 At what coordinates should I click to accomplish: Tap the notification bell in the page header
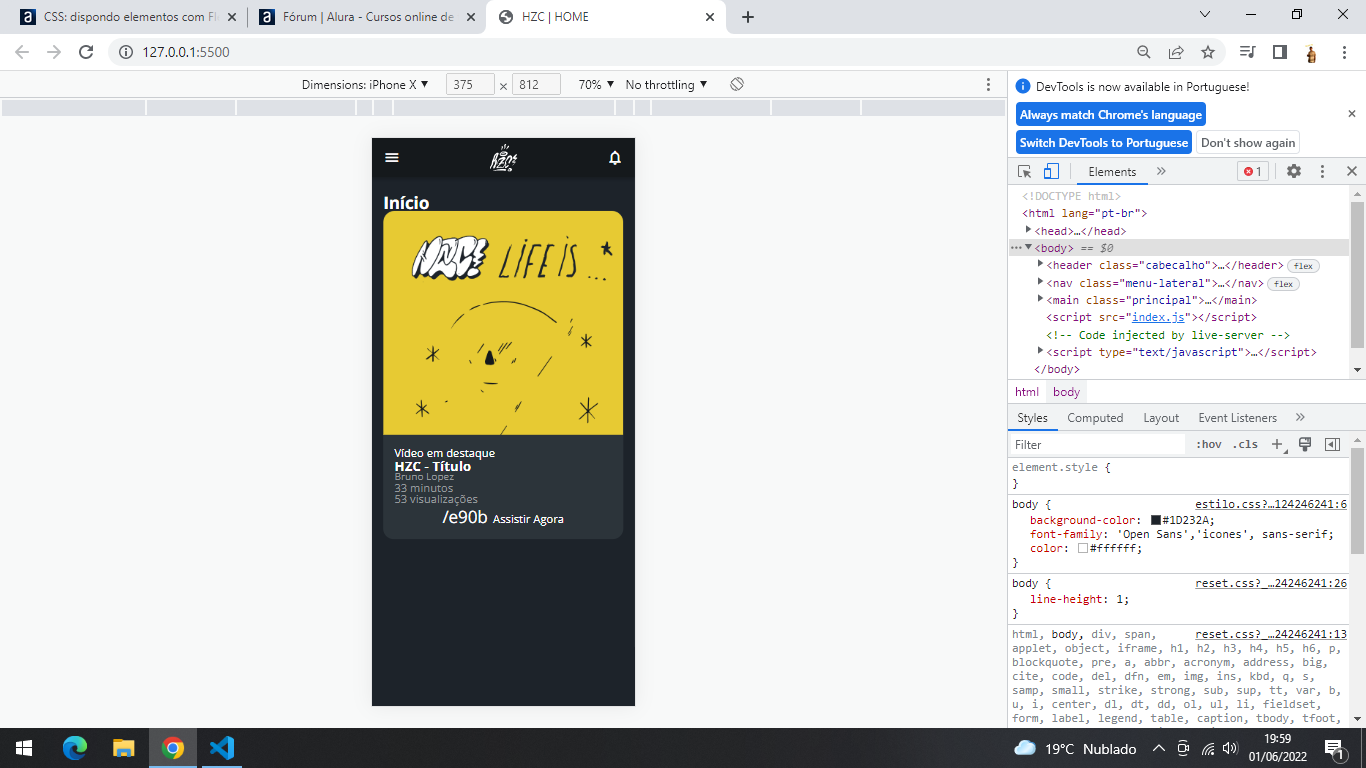point(615,158)
